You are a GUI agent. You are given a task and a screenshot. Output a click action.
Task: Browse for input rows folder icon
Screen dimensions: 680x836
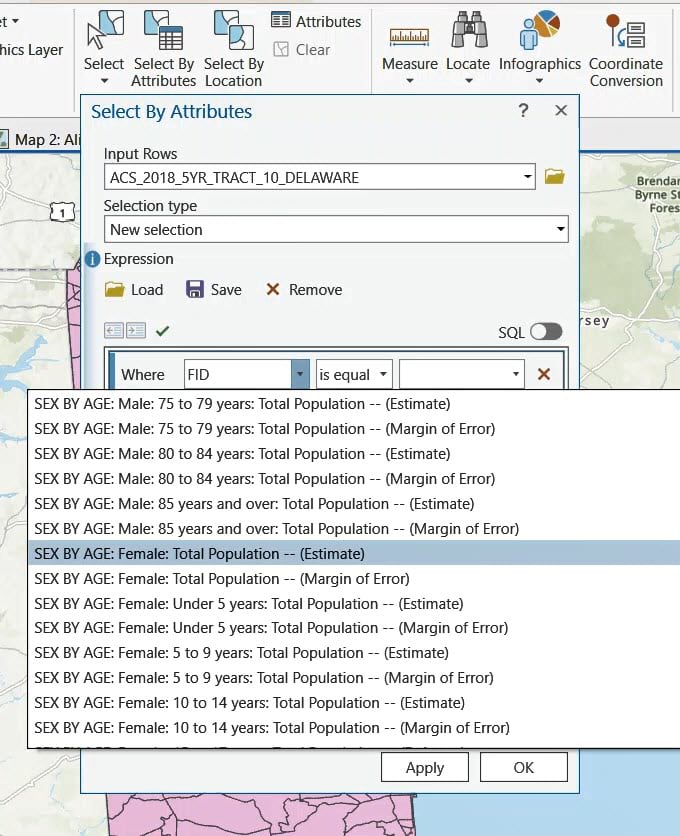555,176
